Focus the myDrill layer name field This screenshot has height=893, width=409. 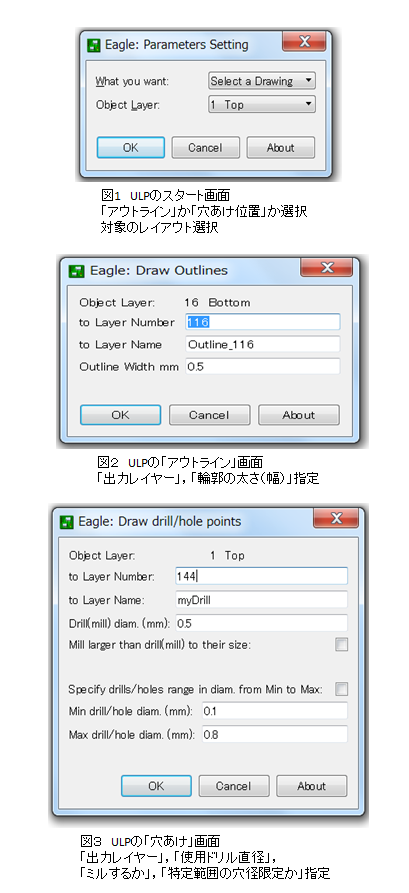pos(261,599)
